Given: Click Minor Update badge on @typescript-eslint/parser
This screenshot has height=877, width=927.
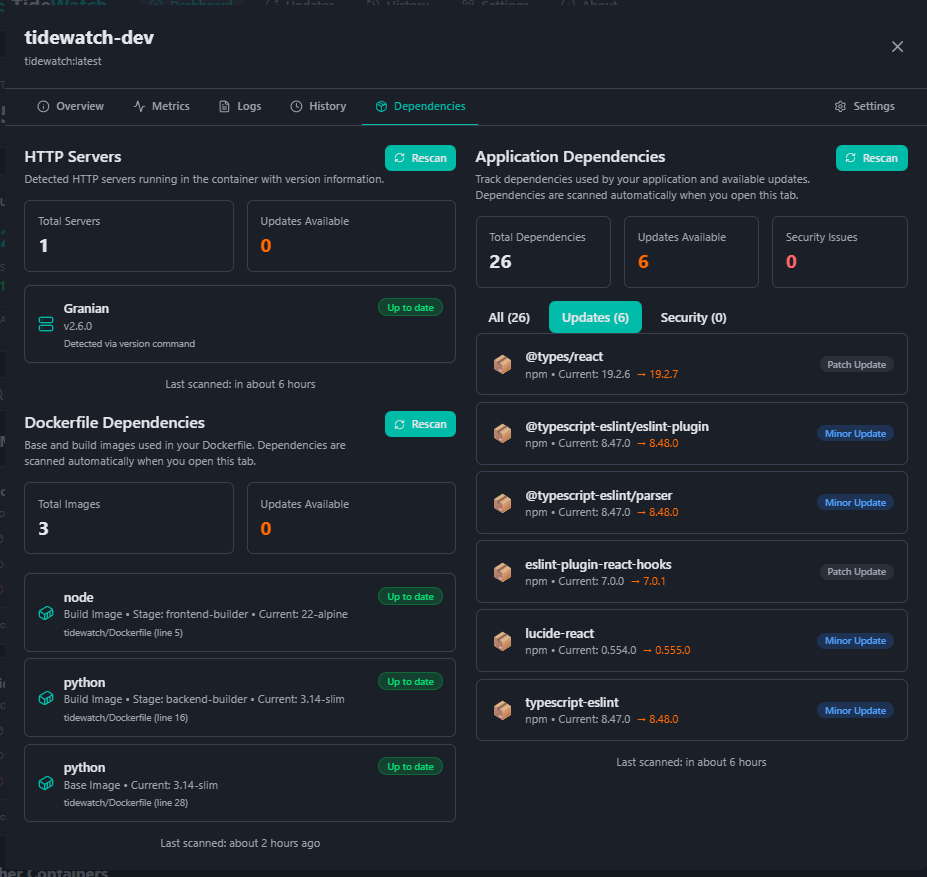Looking at the screenshot, I should [x=855, y=503].
